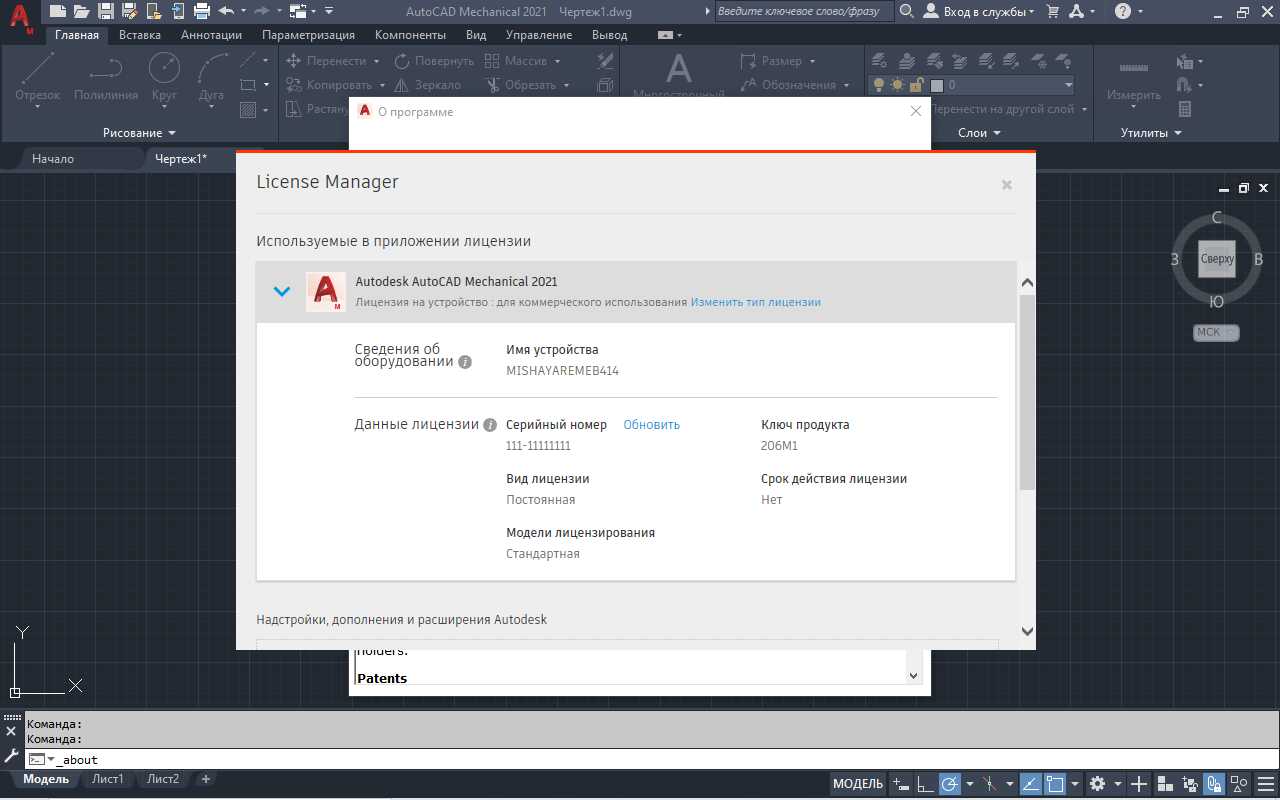Click the search magnifier icon in title bar
Screen dimensions: 1280x800
click(906, 11)
